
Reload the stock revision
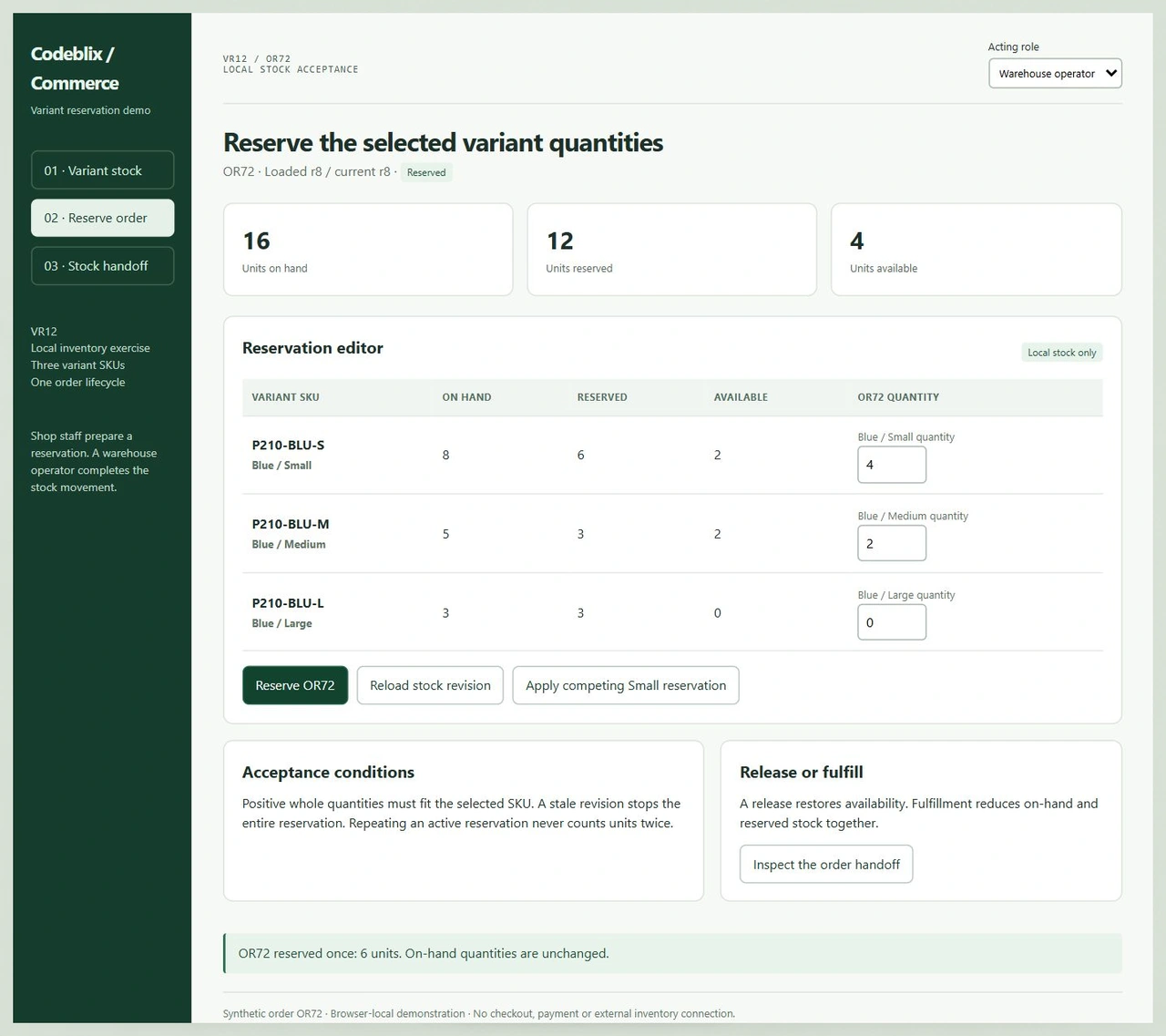click(x=430, y=685)
